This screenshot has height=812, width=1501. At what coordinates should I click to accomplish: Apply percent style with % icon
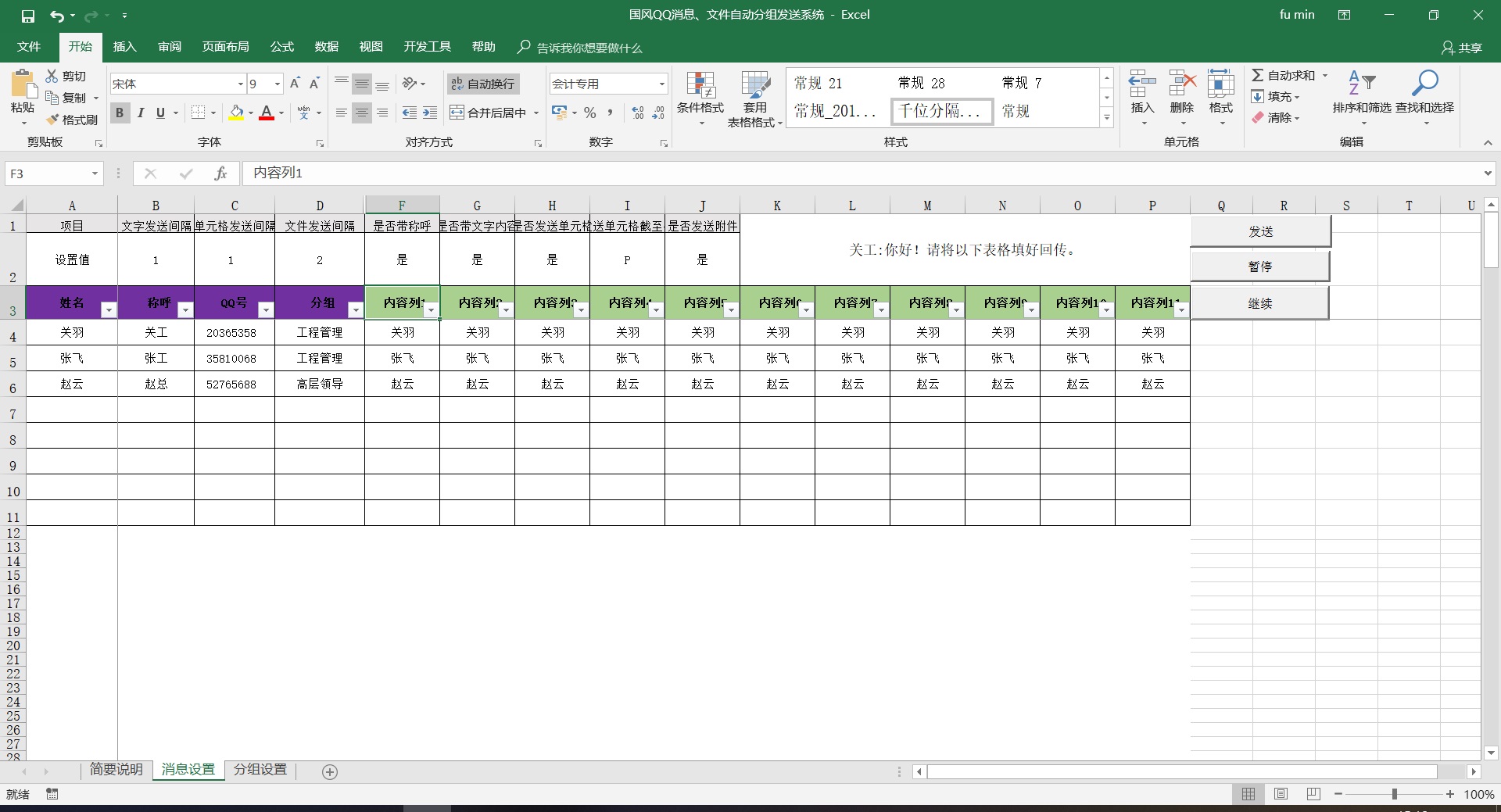(590, 113)
